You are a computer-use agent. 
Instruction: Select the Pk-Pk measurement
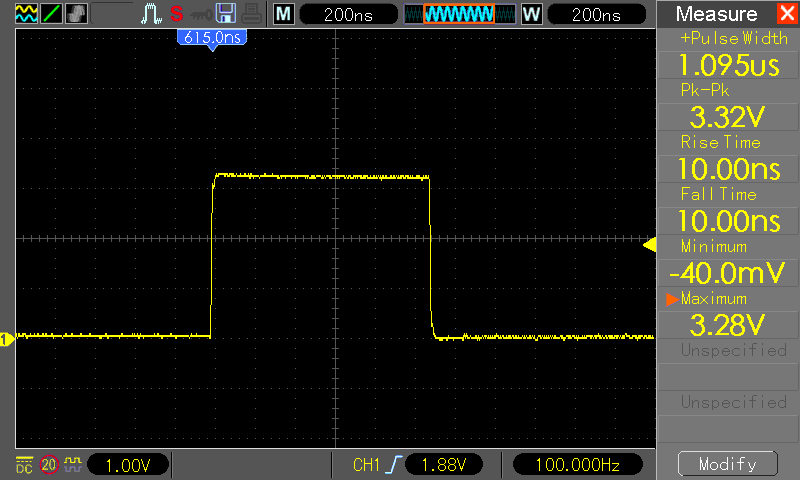click(x=705, y=90)
